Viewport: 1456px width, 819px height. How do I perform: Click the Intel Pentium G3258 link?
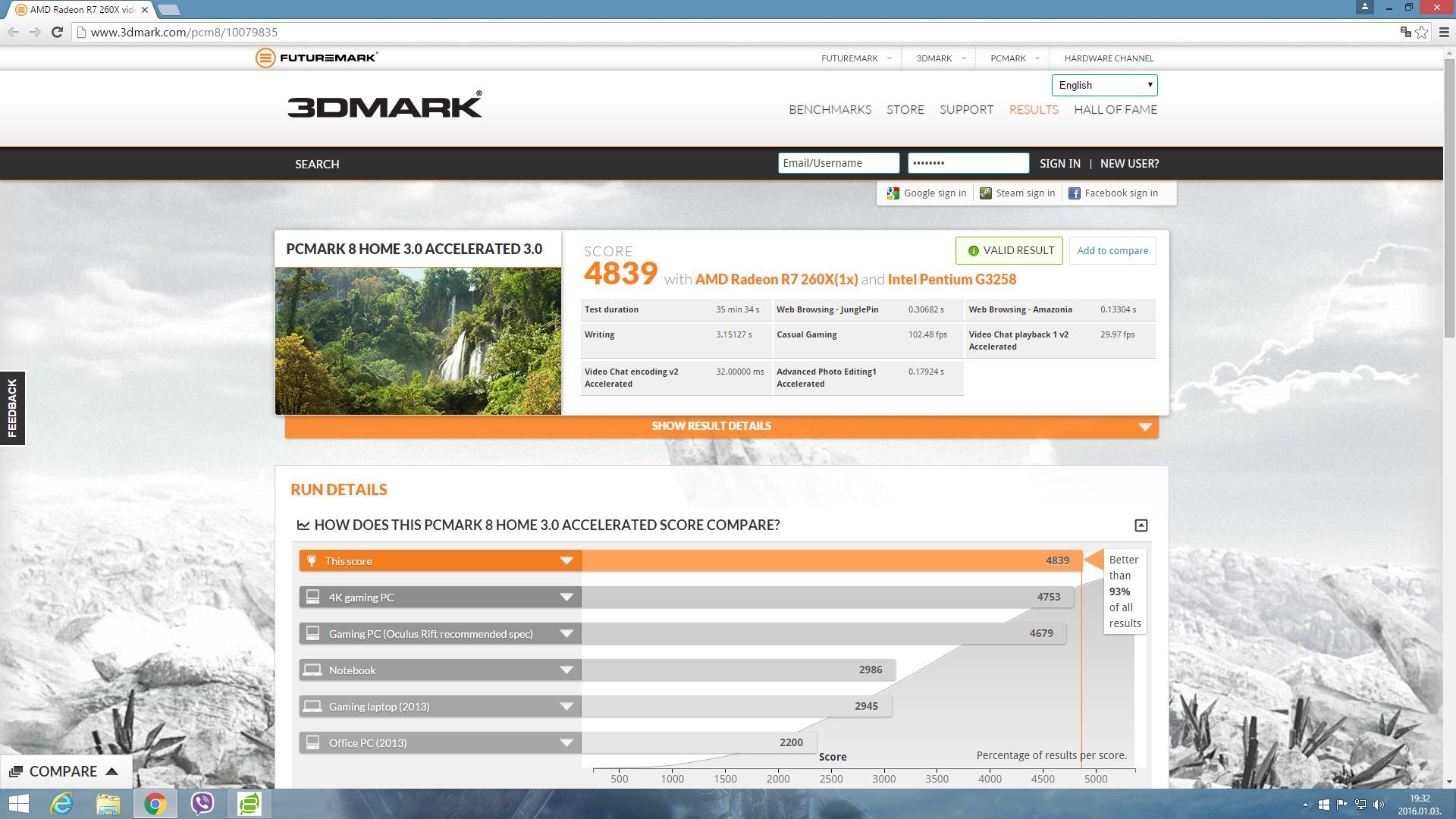click(x=952, y=280)
